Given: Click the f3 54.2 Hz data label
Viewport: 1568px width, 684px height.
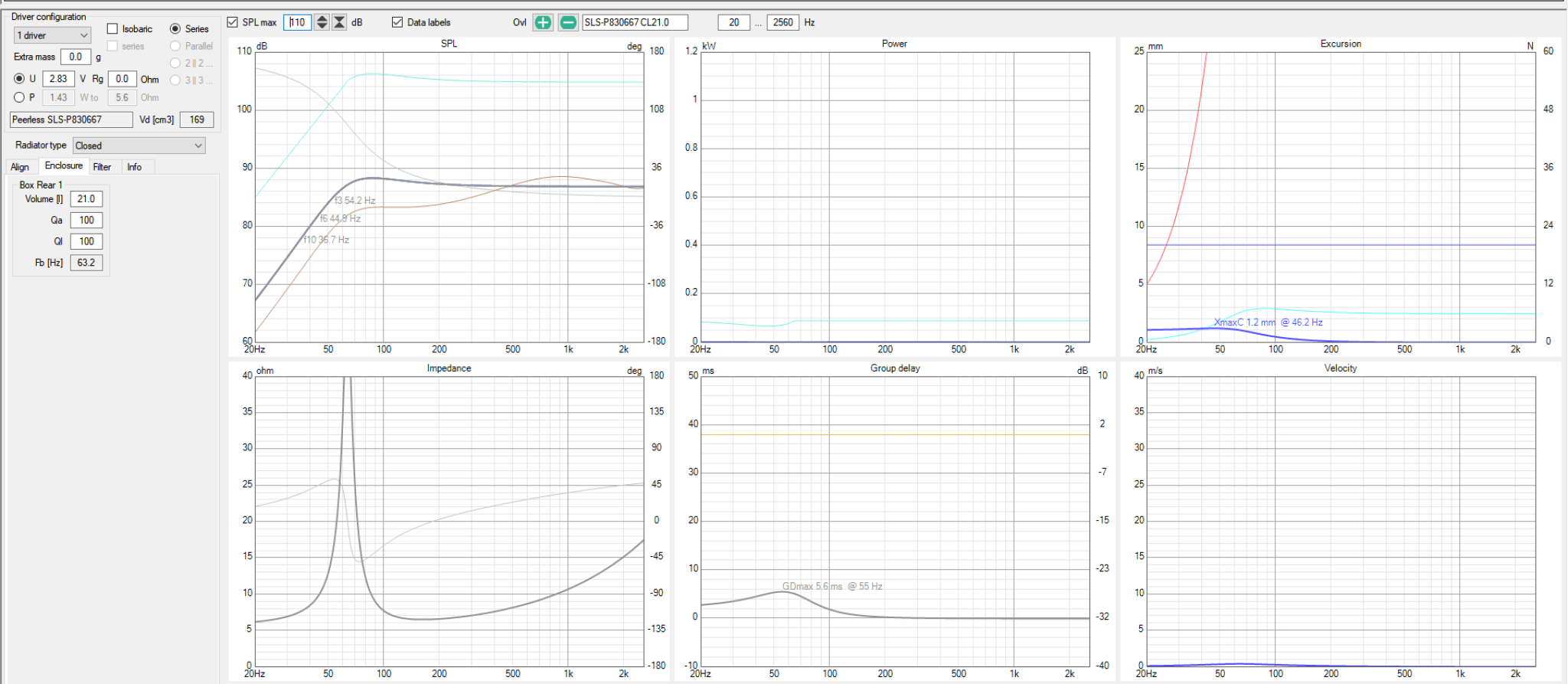Looking at the screenshot, I should (354, 201).
